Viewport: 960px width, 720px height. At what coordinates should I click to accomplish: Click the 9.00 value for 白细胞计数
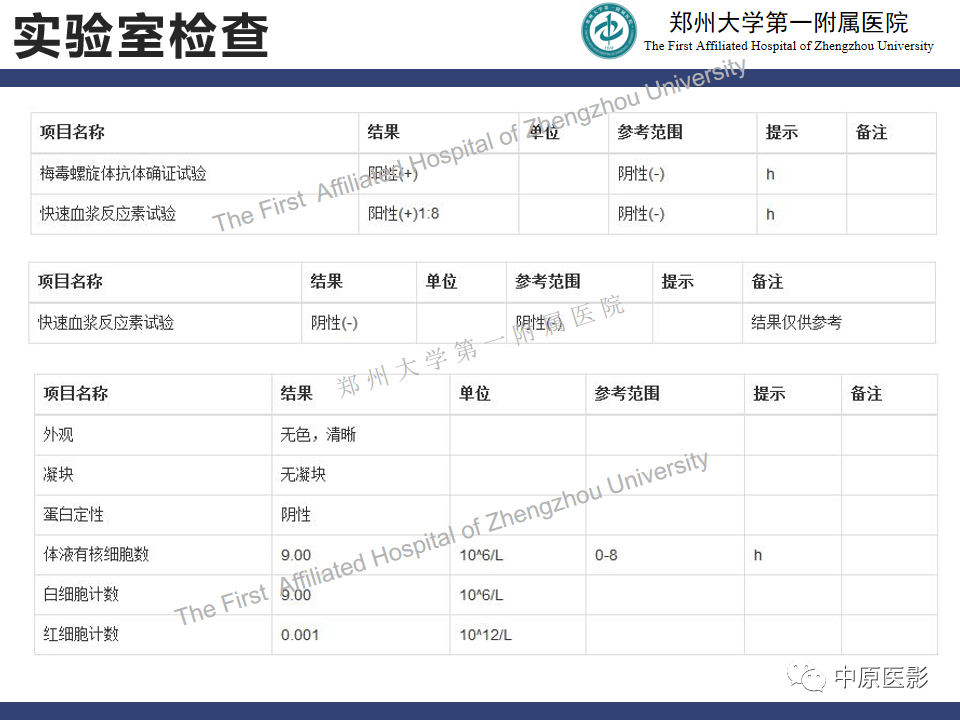pos(296,595)
